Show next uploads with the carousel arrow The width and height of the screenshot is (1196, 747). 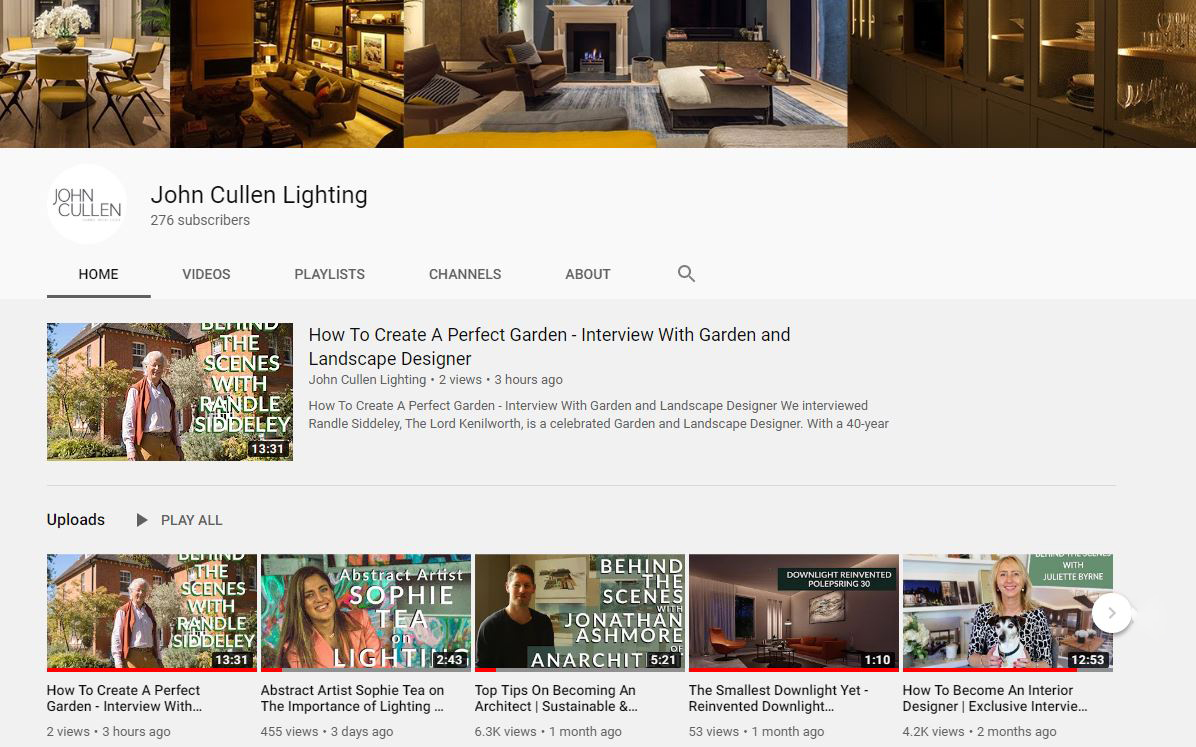point(1111,613)
